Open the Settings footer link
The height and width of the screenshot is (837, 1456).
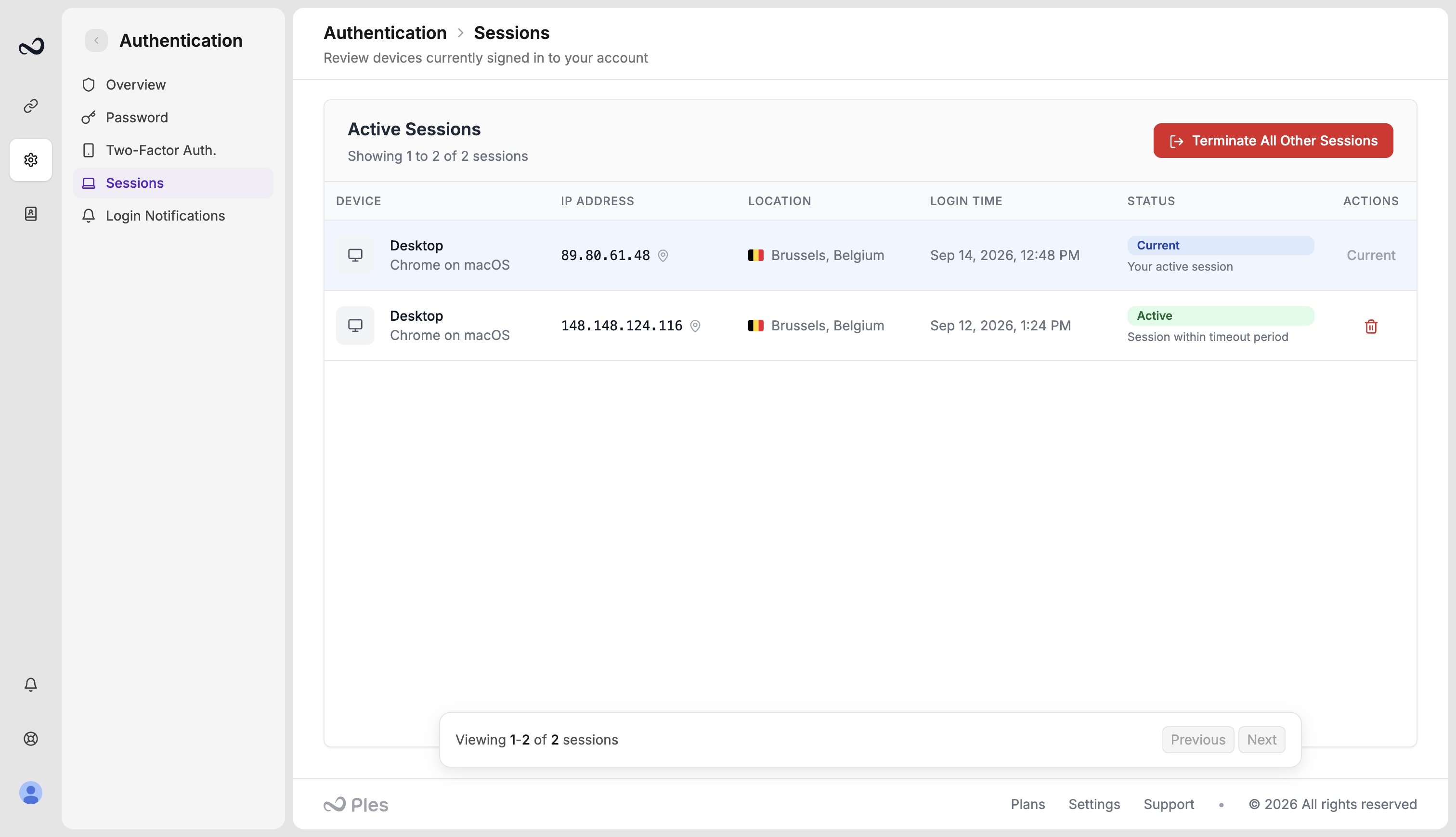pos(1093,804)
